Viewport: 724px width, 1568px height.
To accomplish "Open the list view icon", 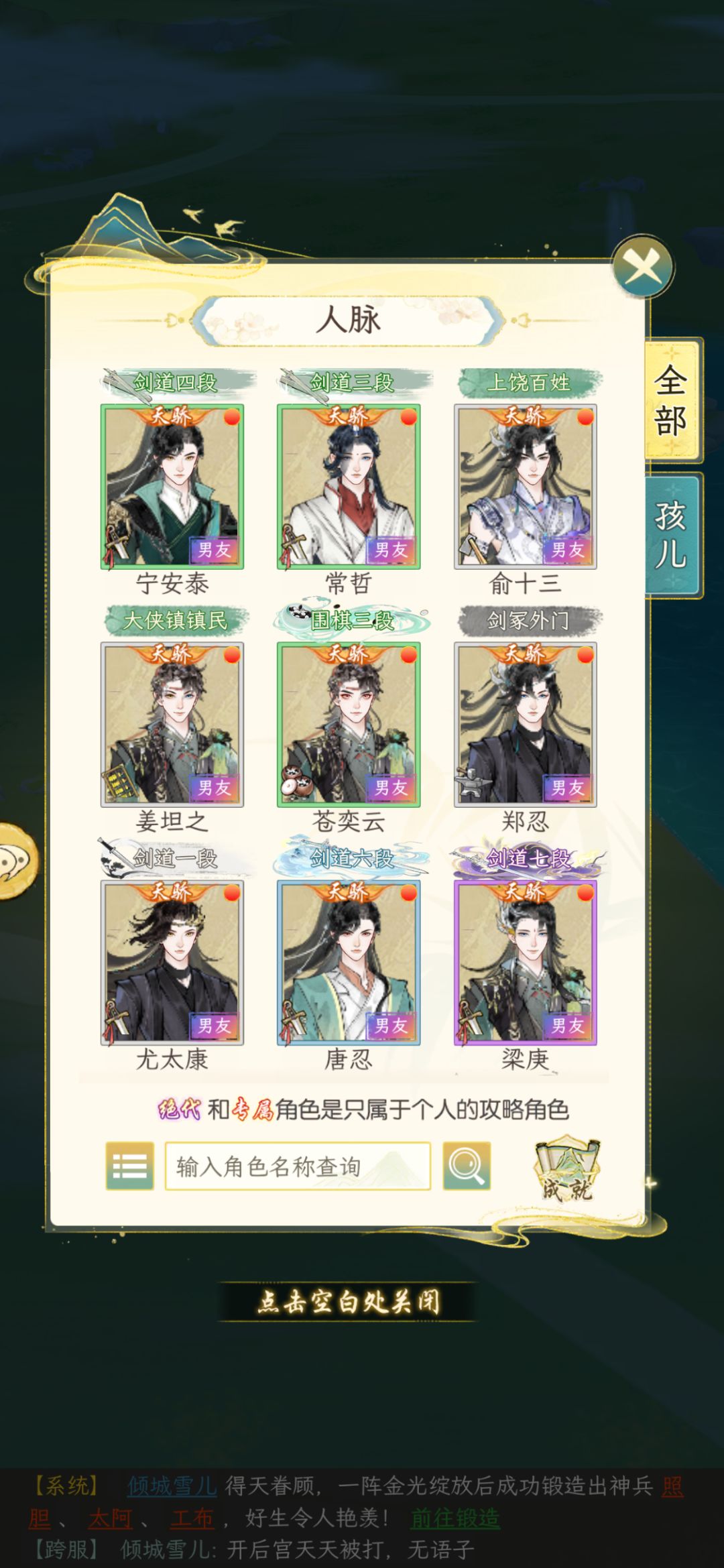I will 130,1166.
